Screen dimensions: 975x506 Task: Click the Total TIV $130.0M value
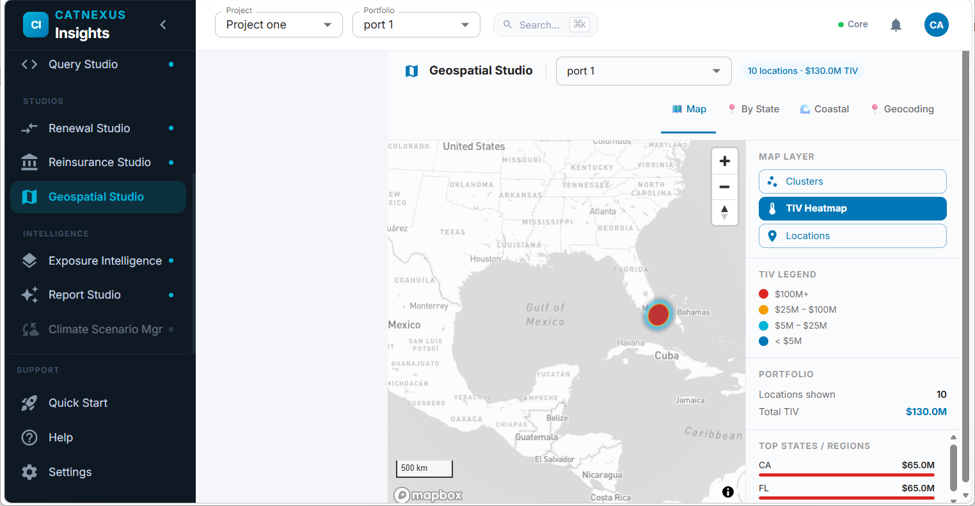coord(926,412)
